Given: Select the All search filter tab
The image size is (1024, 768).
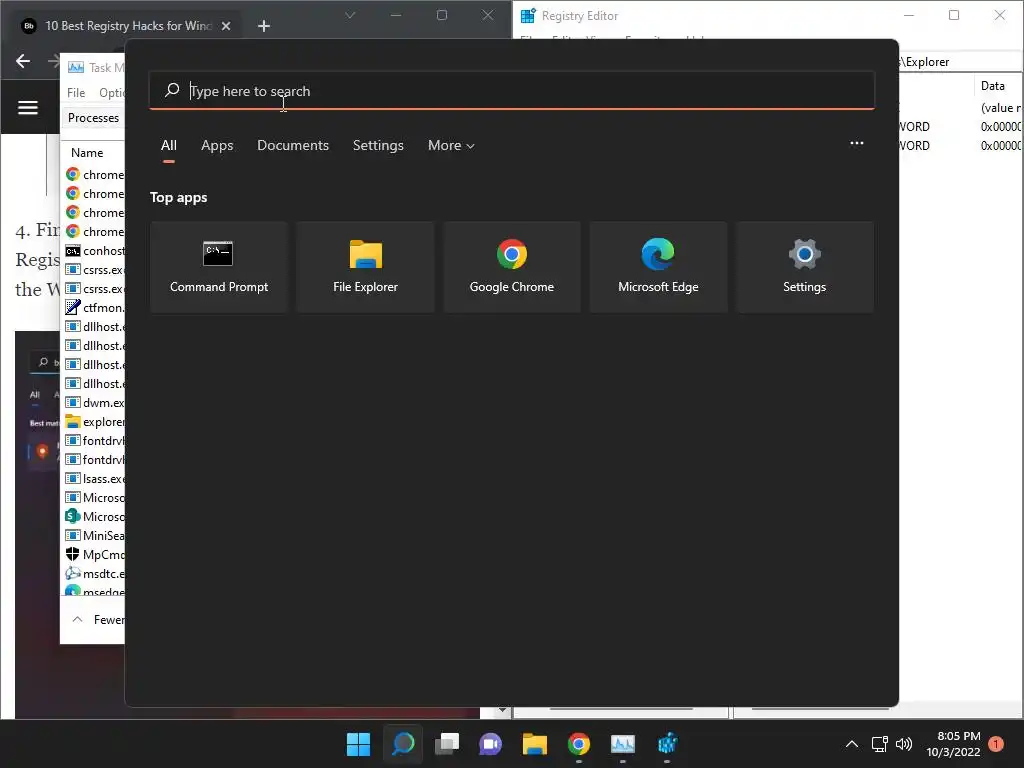Looking at the screenshot, I should pos(168,145).
